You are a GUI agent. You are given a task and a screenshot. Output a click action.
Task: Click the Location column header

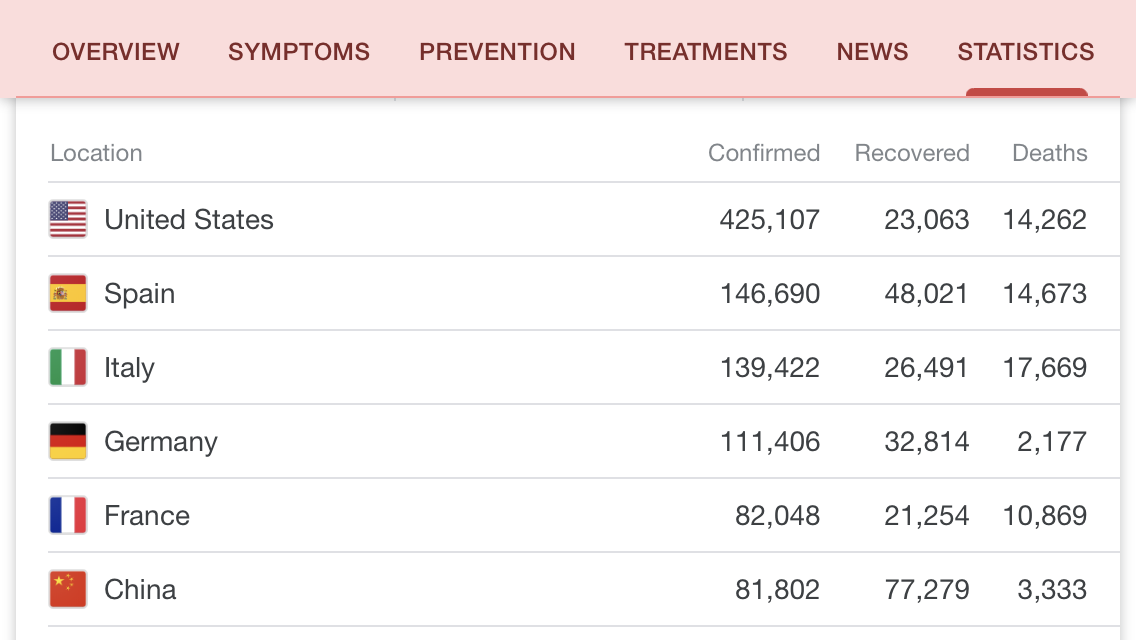[x=96, y=153]
